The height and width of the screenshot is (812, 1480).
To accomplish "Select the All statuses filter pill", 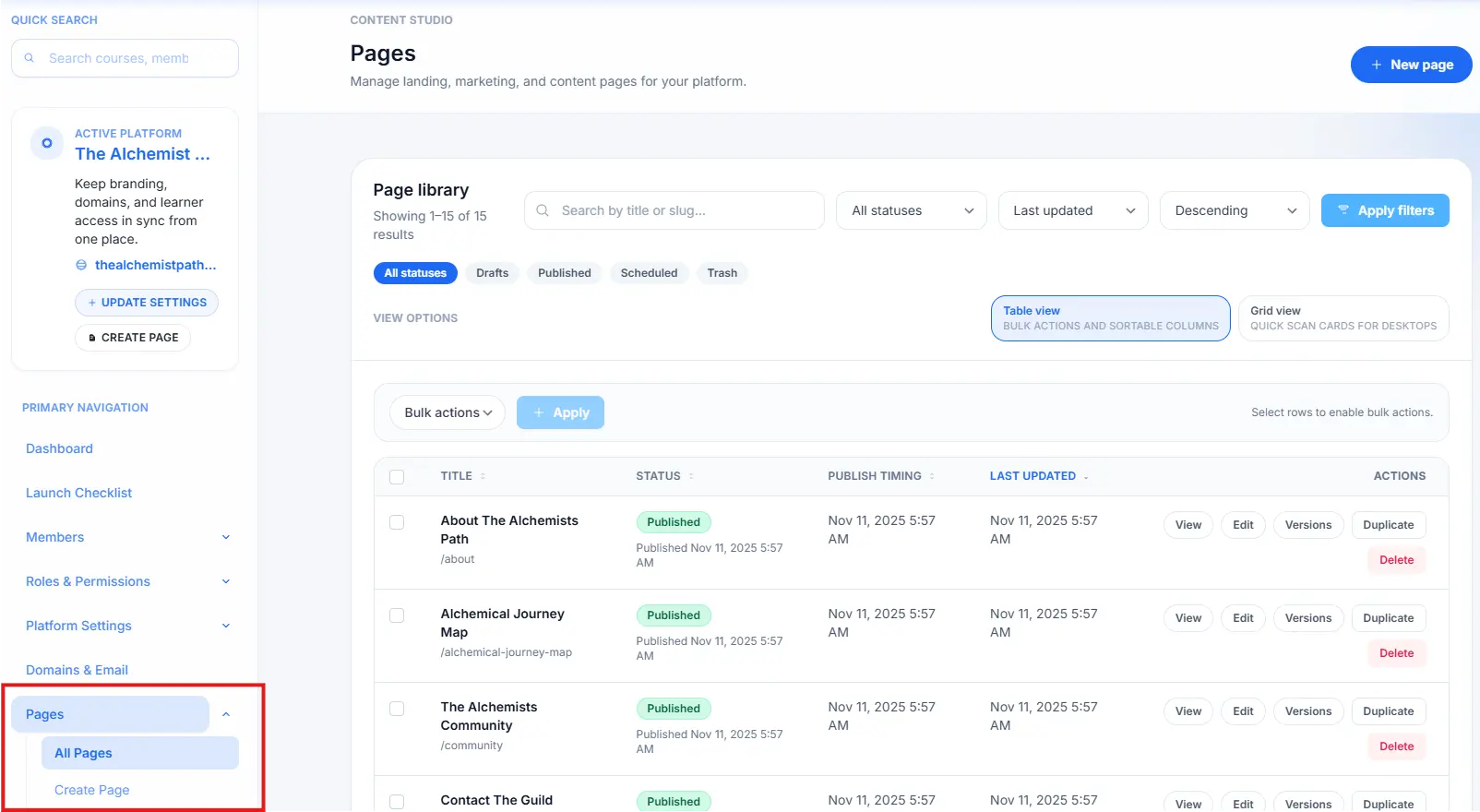I will coord(415,273).
